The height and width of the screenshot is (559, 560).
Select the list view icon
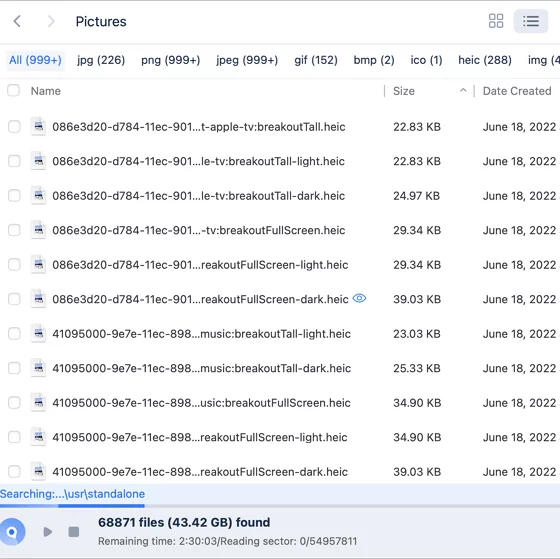[531, 21]
